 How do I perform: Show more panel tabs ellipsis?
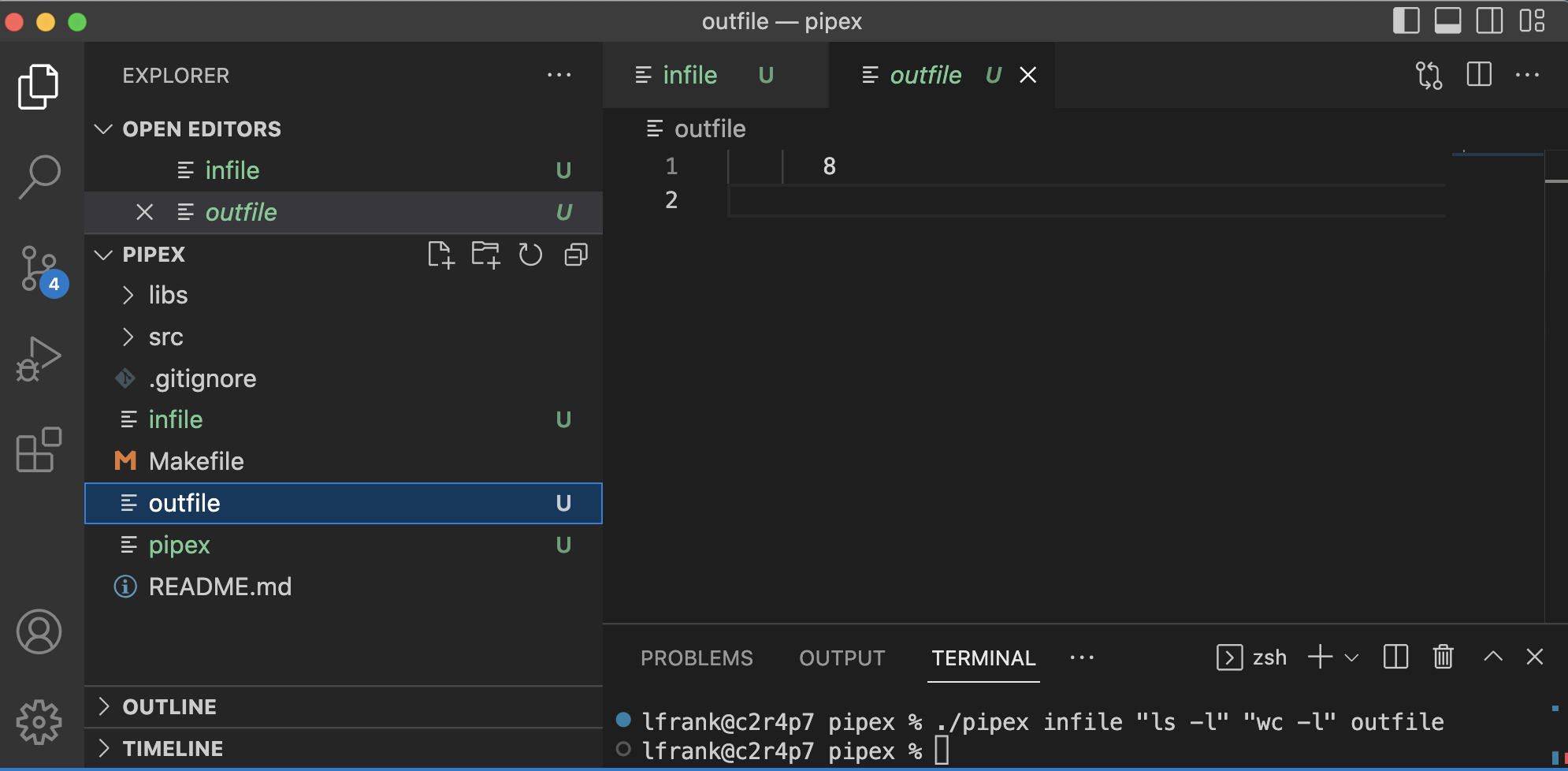(x=1082, y=657)
